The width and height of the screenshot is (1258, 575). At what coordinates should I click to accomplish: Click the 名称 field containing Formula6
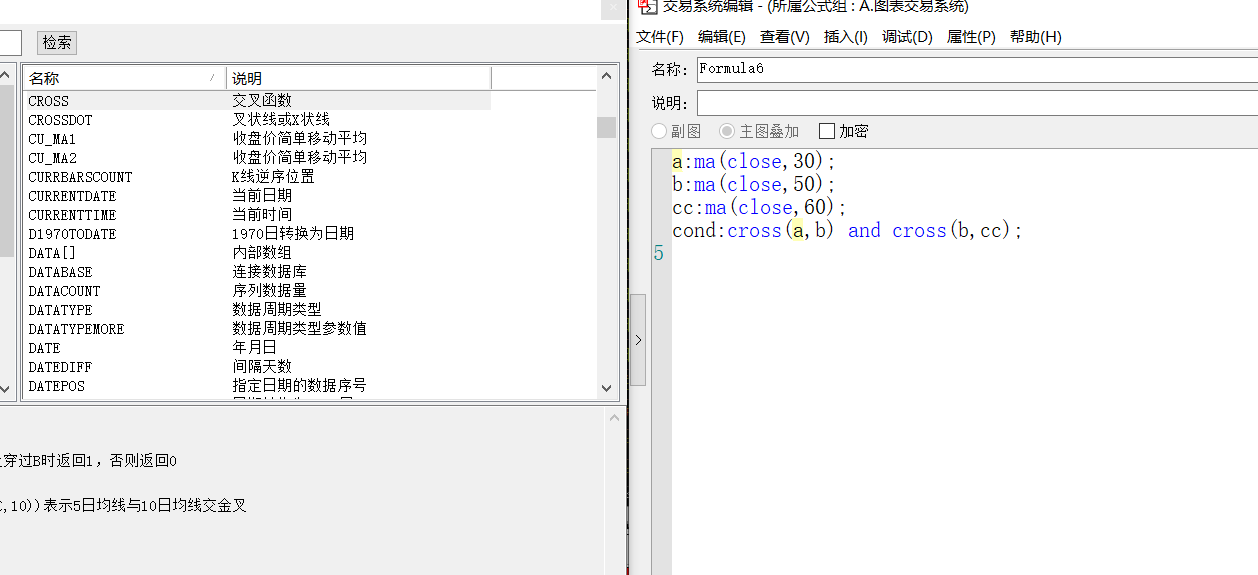977,69
